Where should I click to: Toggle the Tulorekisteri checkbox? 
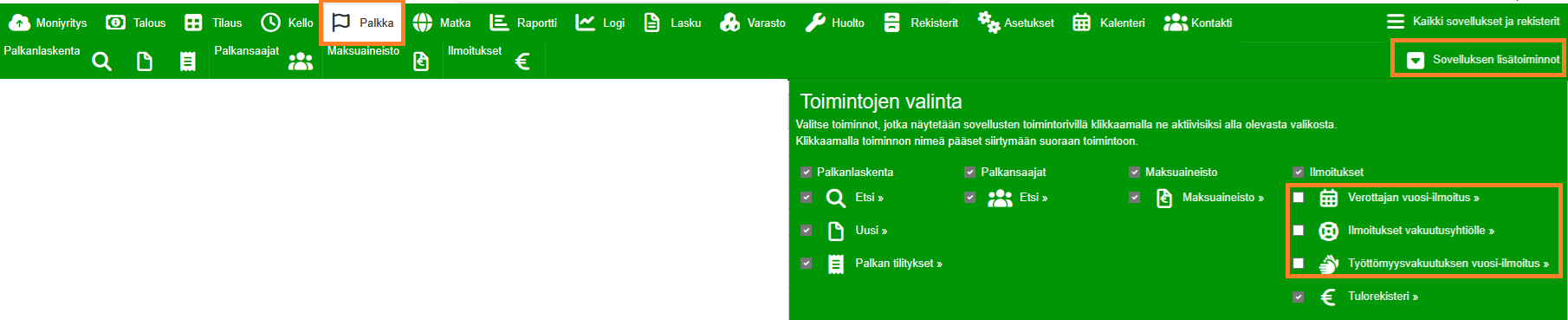point(1299,297)
